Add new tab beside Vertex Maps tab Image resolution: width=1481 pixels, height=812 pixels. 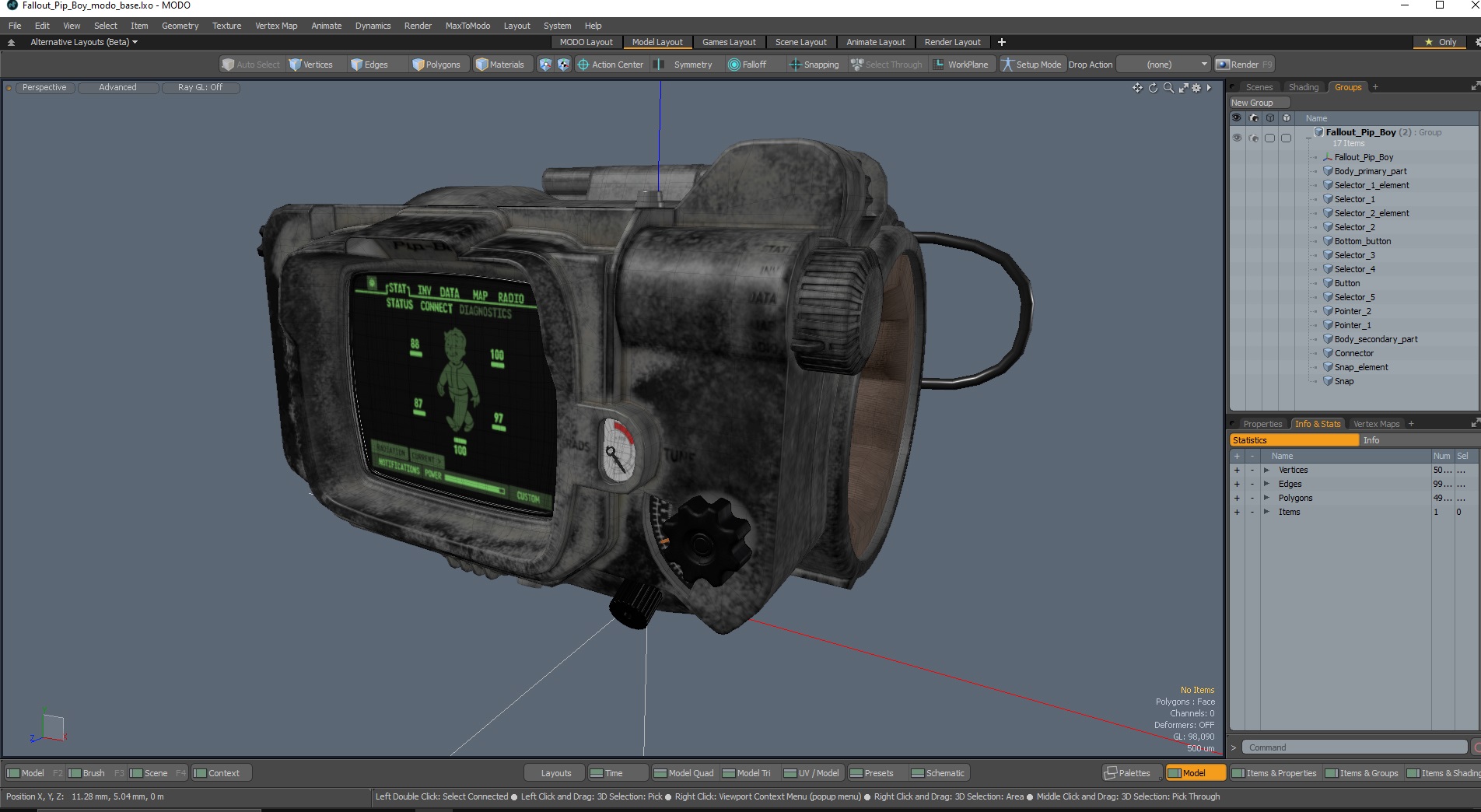point(1411,424)
